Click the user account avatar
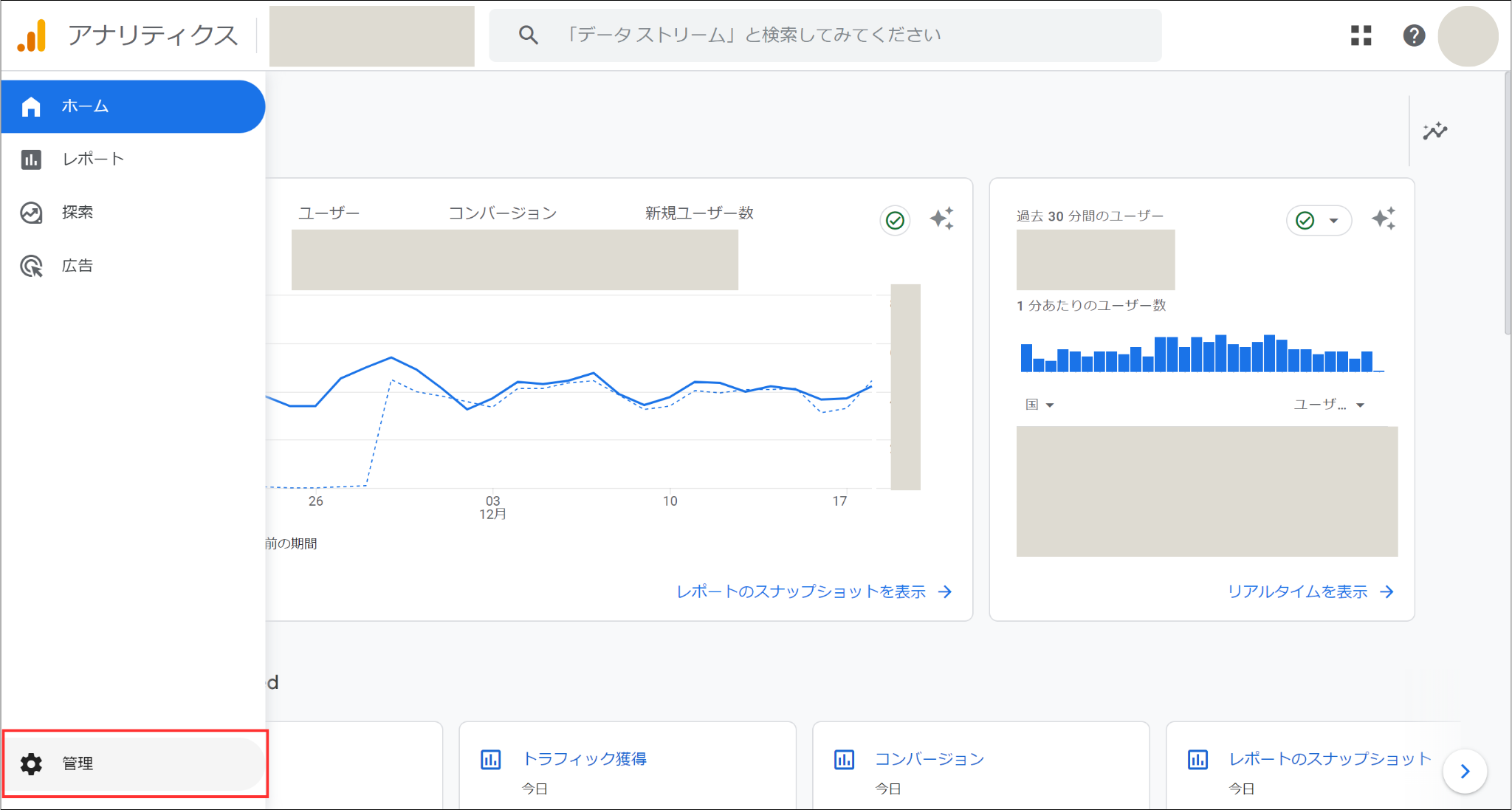 [x=1468, y=36]
